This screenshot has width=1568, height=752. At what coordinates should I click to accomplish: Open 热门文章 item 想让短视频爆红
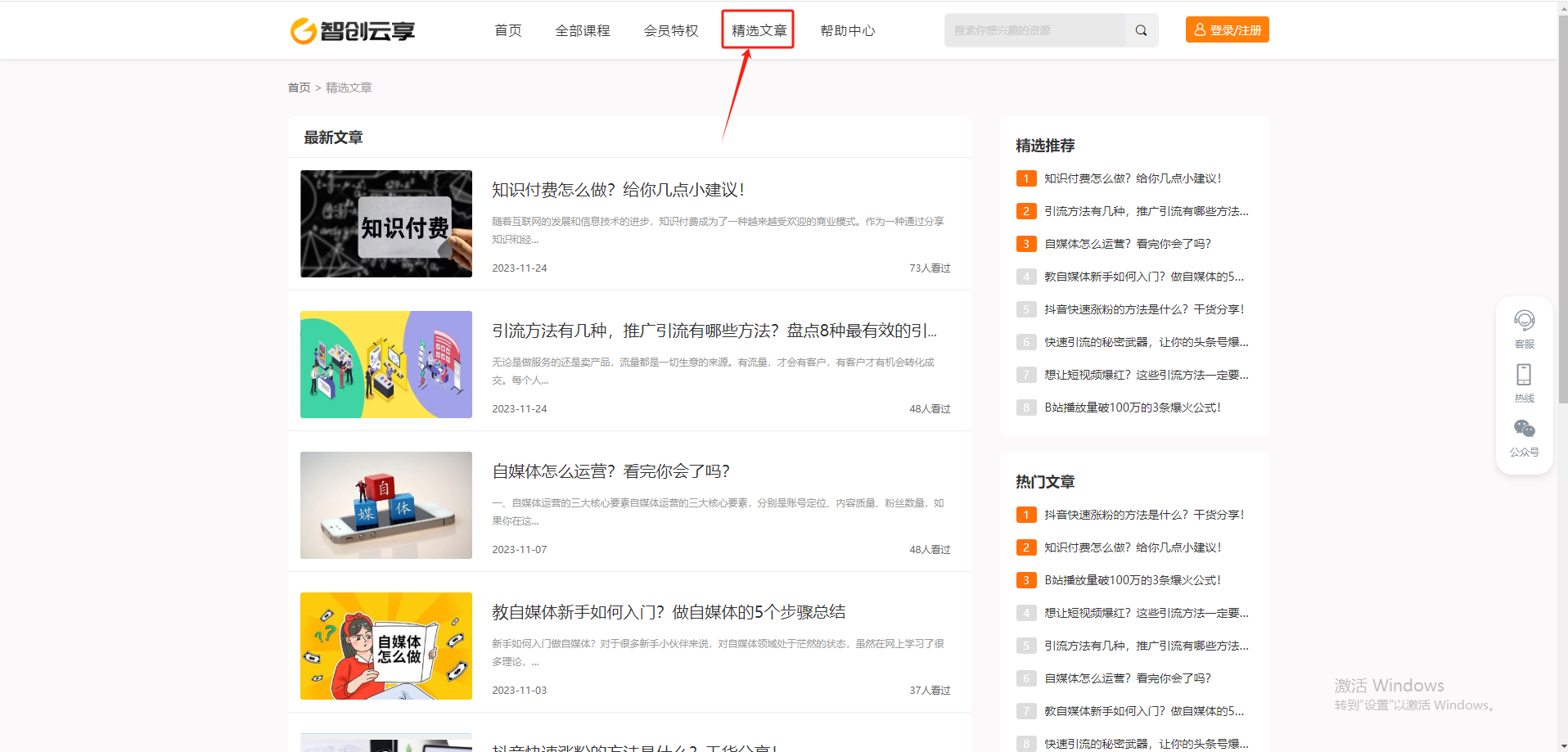point(1147,613)
